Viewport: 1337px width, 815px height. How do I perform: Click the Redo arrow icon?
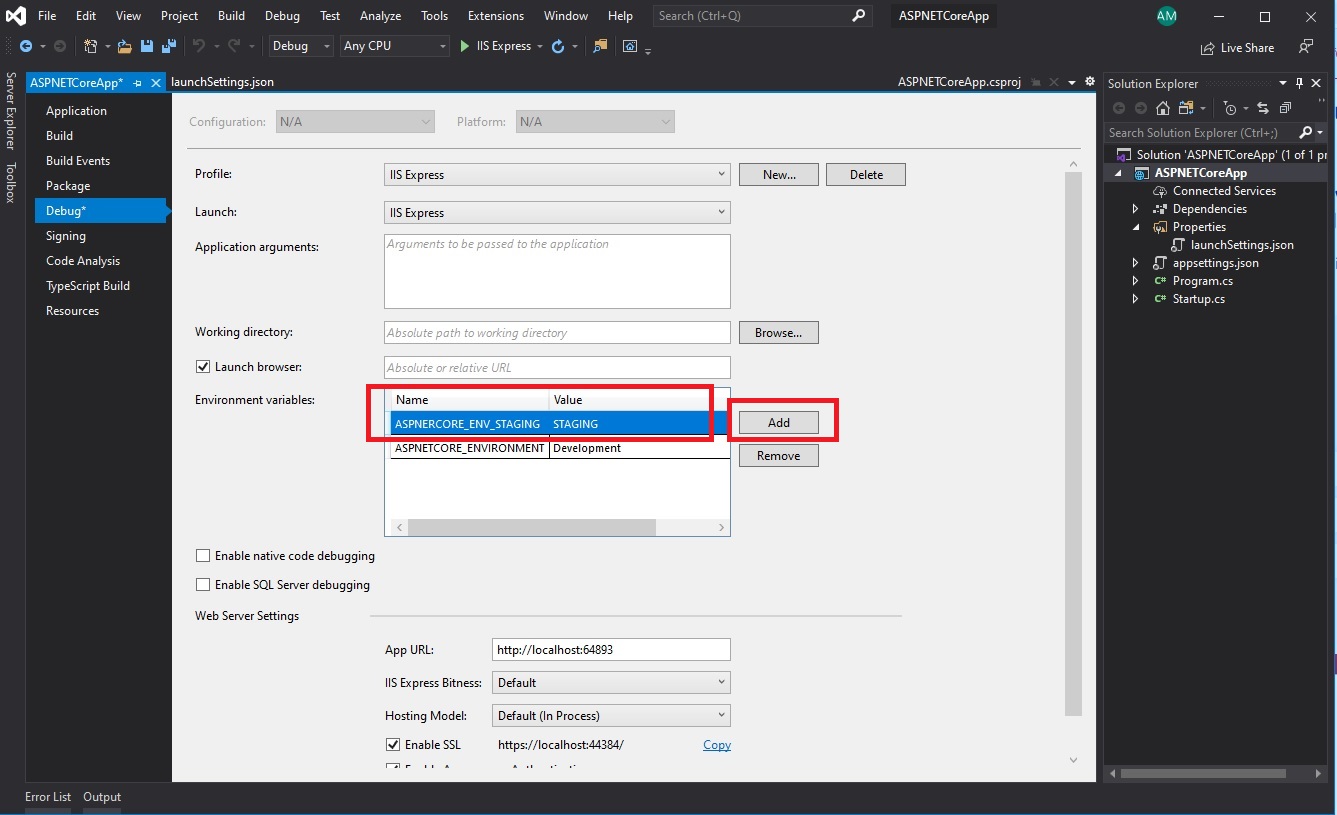pos(233,46)
